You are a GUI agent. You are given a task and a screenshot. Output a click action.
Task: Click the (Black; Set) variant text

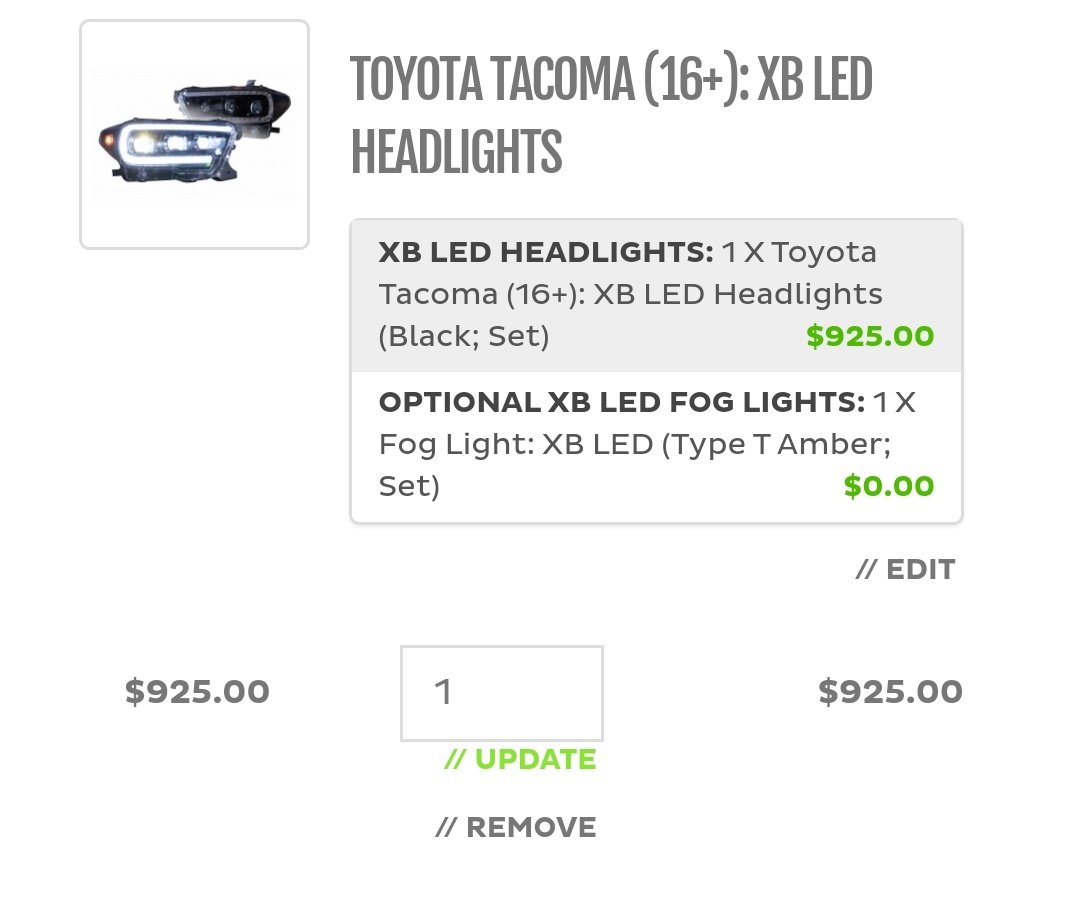(464, 336)
